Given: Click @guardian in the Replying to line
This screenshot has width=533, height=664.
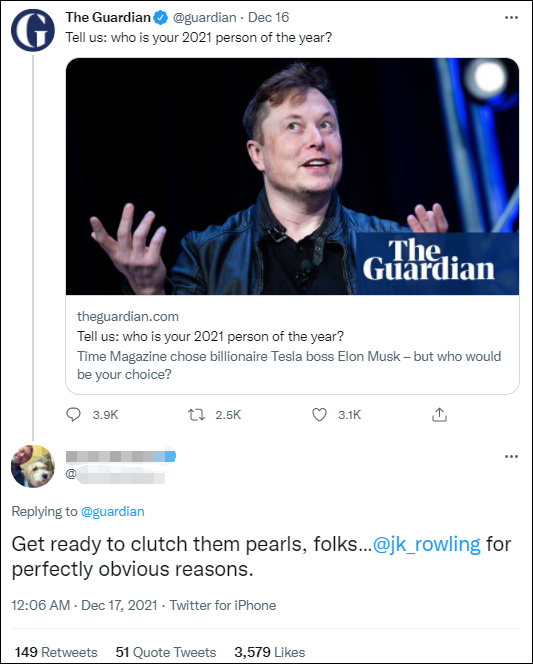Looking at the screenshot, I should click(x=113, y=512).
